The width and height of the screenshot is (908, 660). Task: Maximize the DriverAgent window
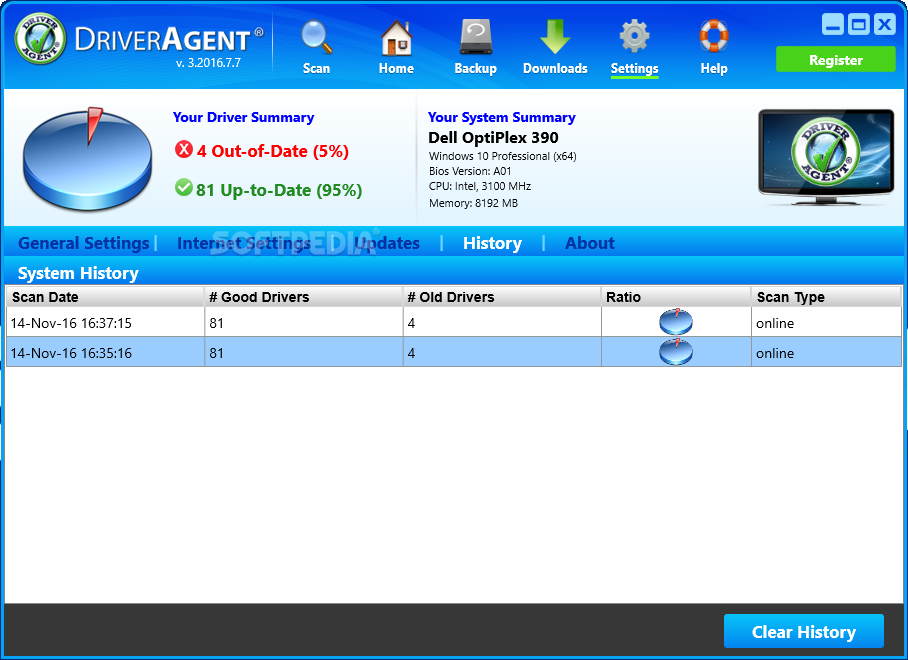pyautogui.click(x=859, y=24)
